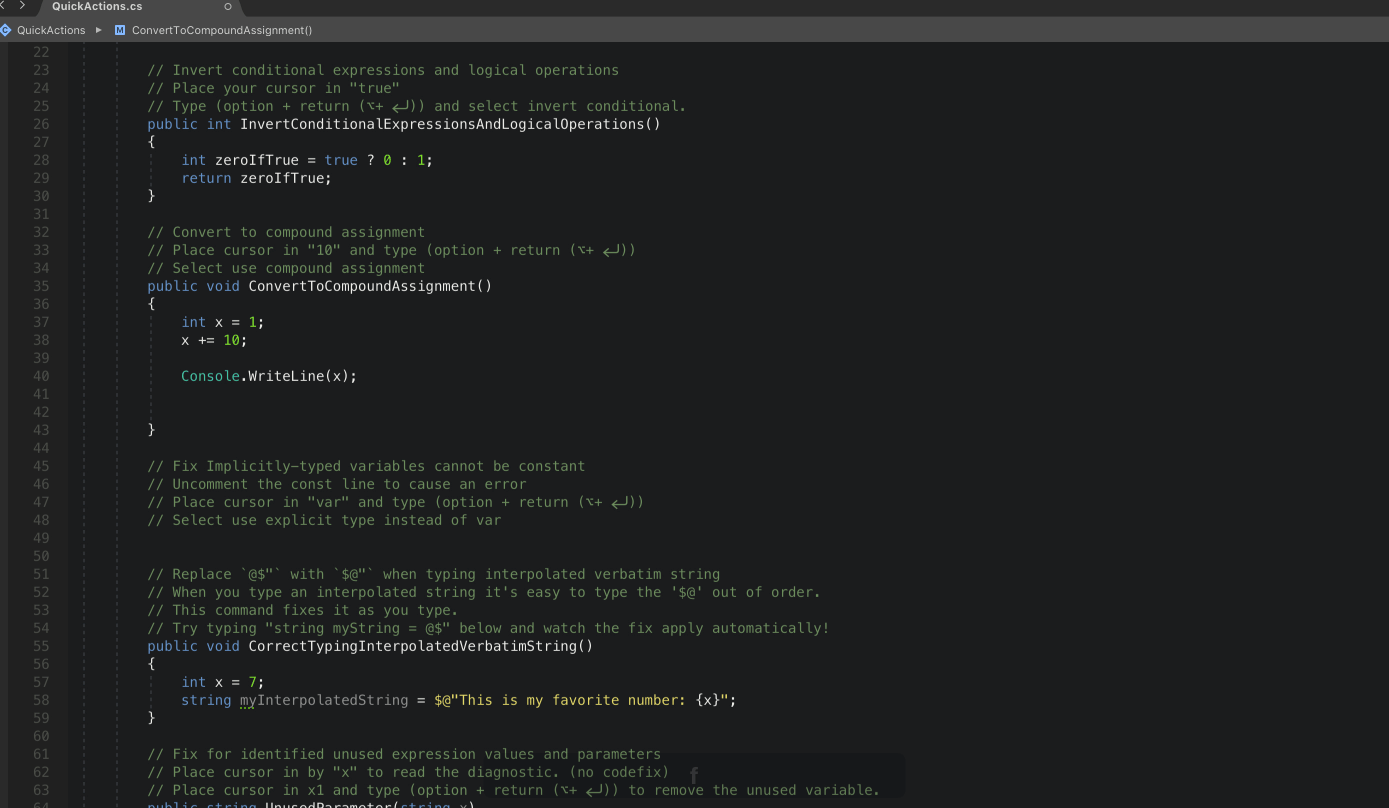
Task: Click the Console class name on line 40
Action: [x=211, y=376]
